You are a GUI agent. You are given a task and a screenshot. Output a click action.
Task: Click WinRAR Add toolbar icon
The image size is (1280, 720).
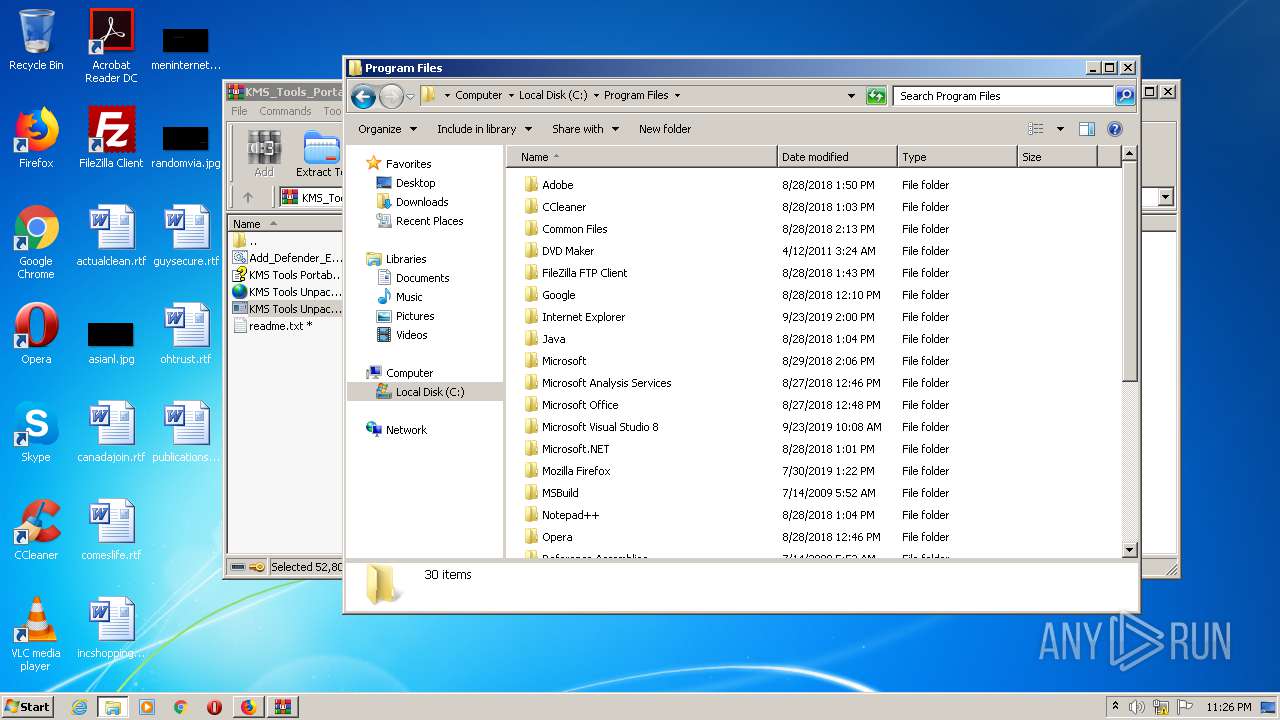pyautogui.click(x=264, y=154)
